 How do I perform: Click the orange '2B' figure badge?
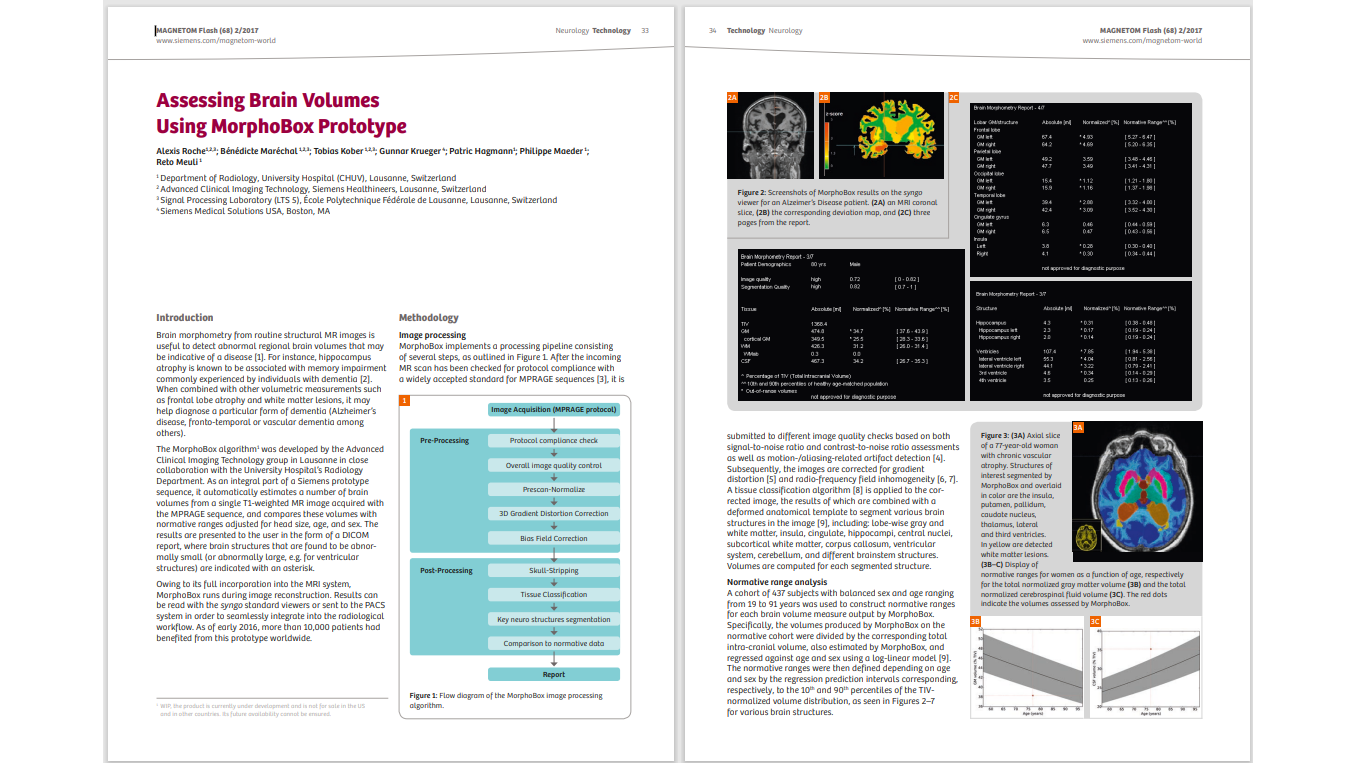[x=824, y=97]
